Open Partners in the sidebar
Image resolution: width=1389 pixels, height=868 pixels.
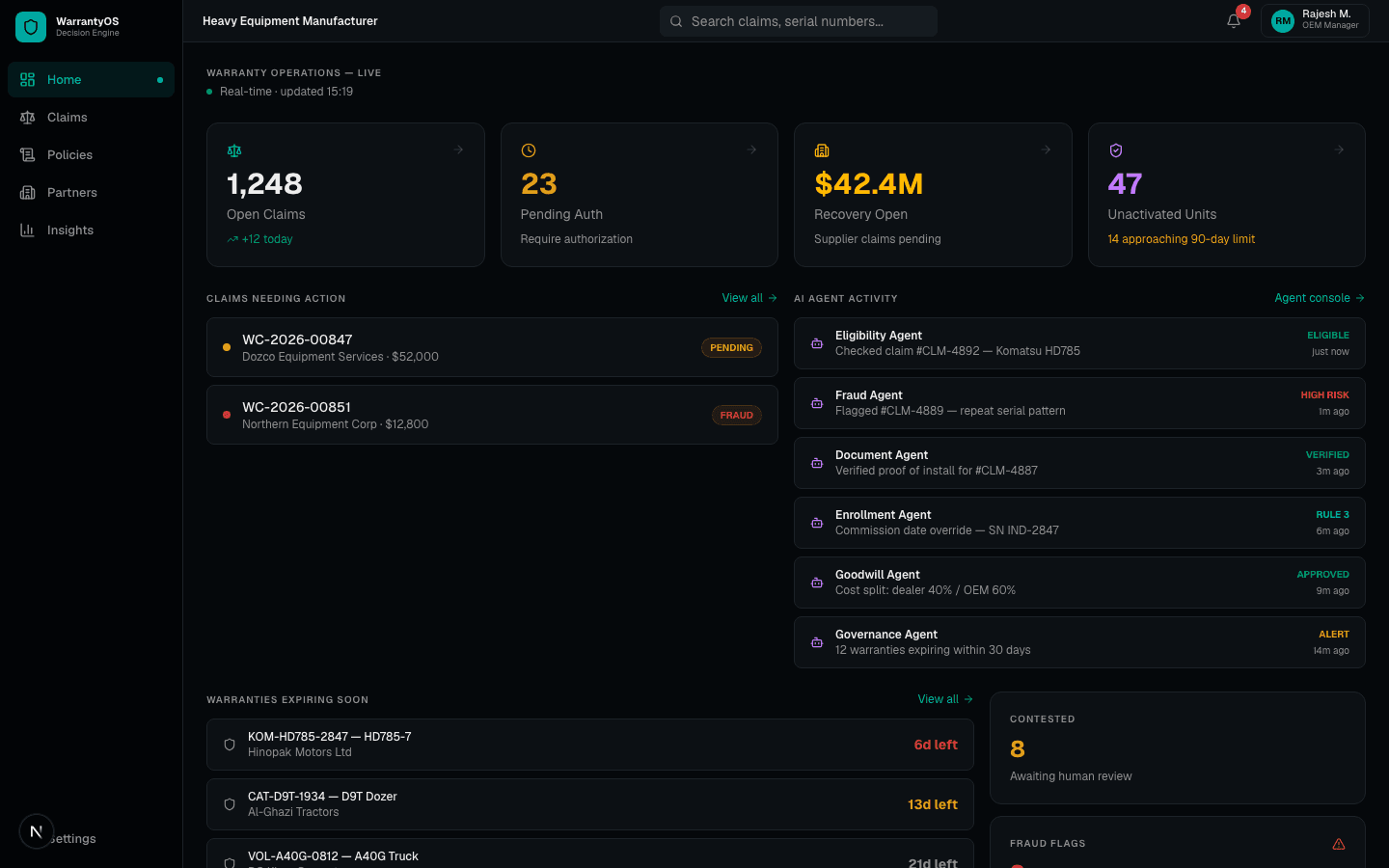point(91,193)
